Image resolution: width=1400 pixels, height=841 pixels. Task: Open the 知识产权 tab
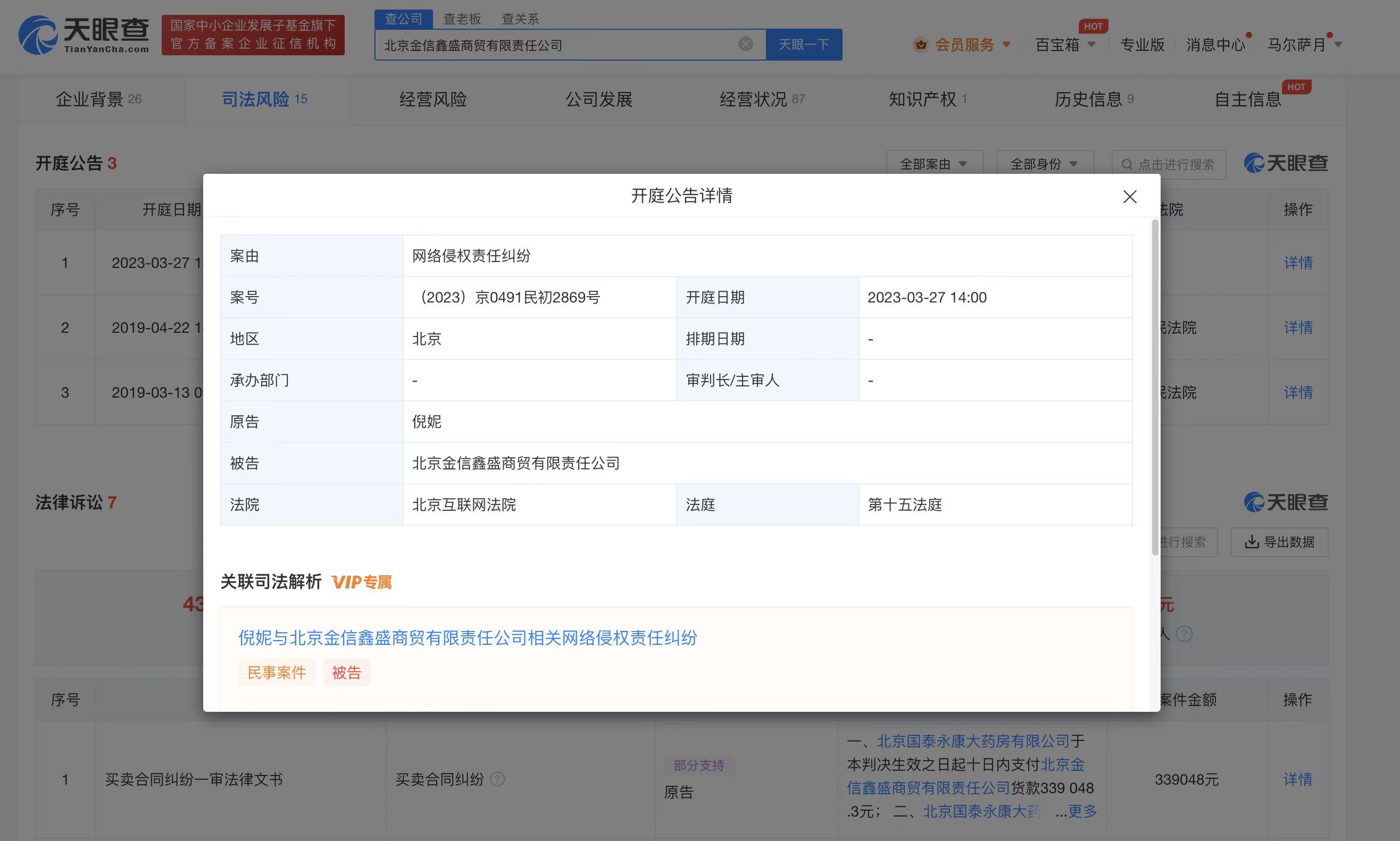coord(928,100)
